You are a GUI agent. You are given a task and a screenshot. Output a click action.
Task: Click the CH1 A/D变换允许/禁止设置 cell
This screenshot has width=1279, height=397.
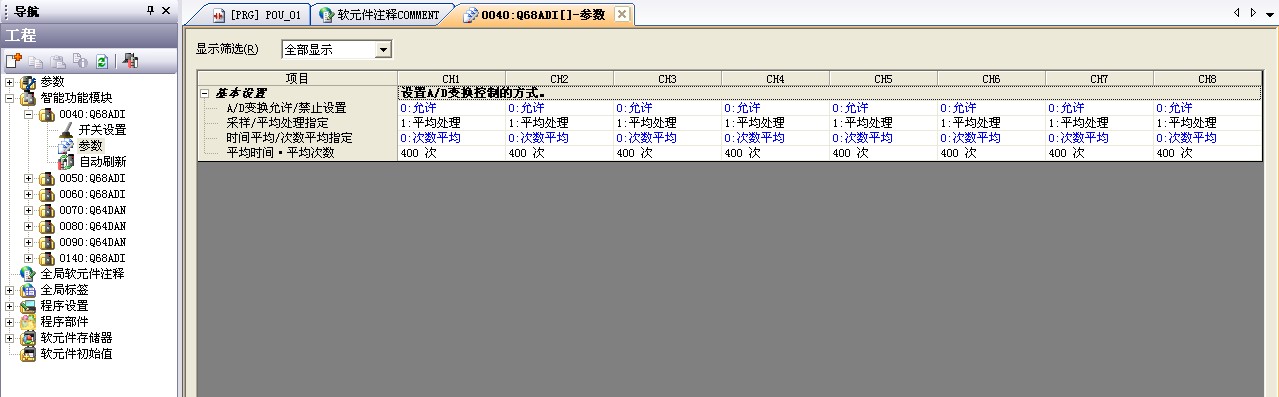tap(451, 107)
